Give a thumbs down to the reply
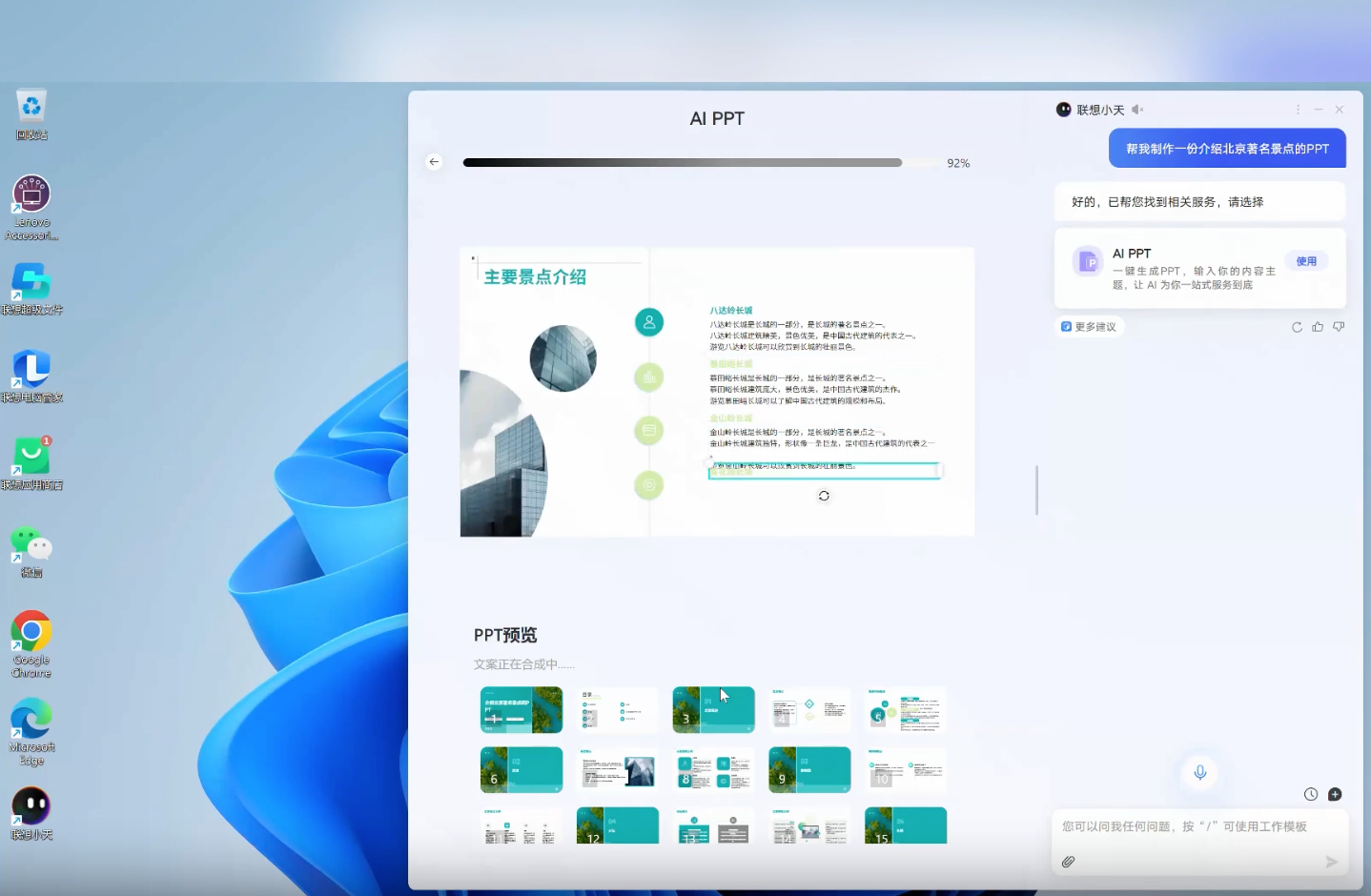The image size is (1371, 896). point(1339,327)
